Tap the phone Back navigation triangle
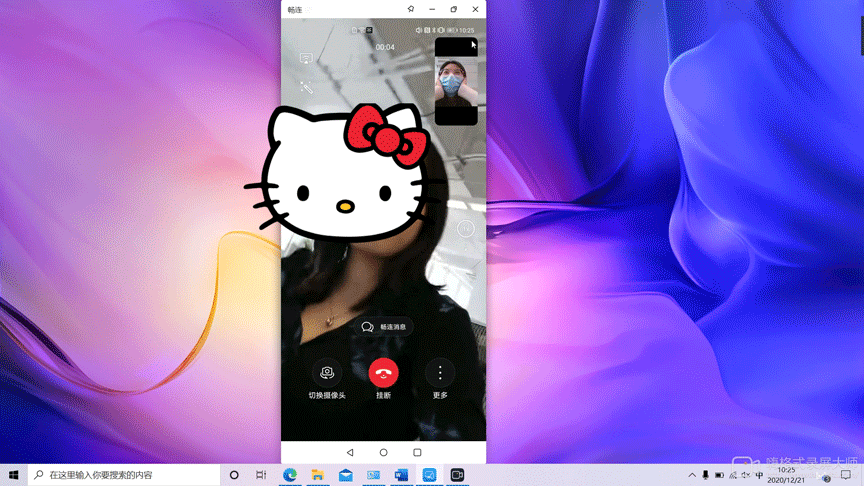The width and height of the screenshot is (864, 486). click(x=350, y=452)
